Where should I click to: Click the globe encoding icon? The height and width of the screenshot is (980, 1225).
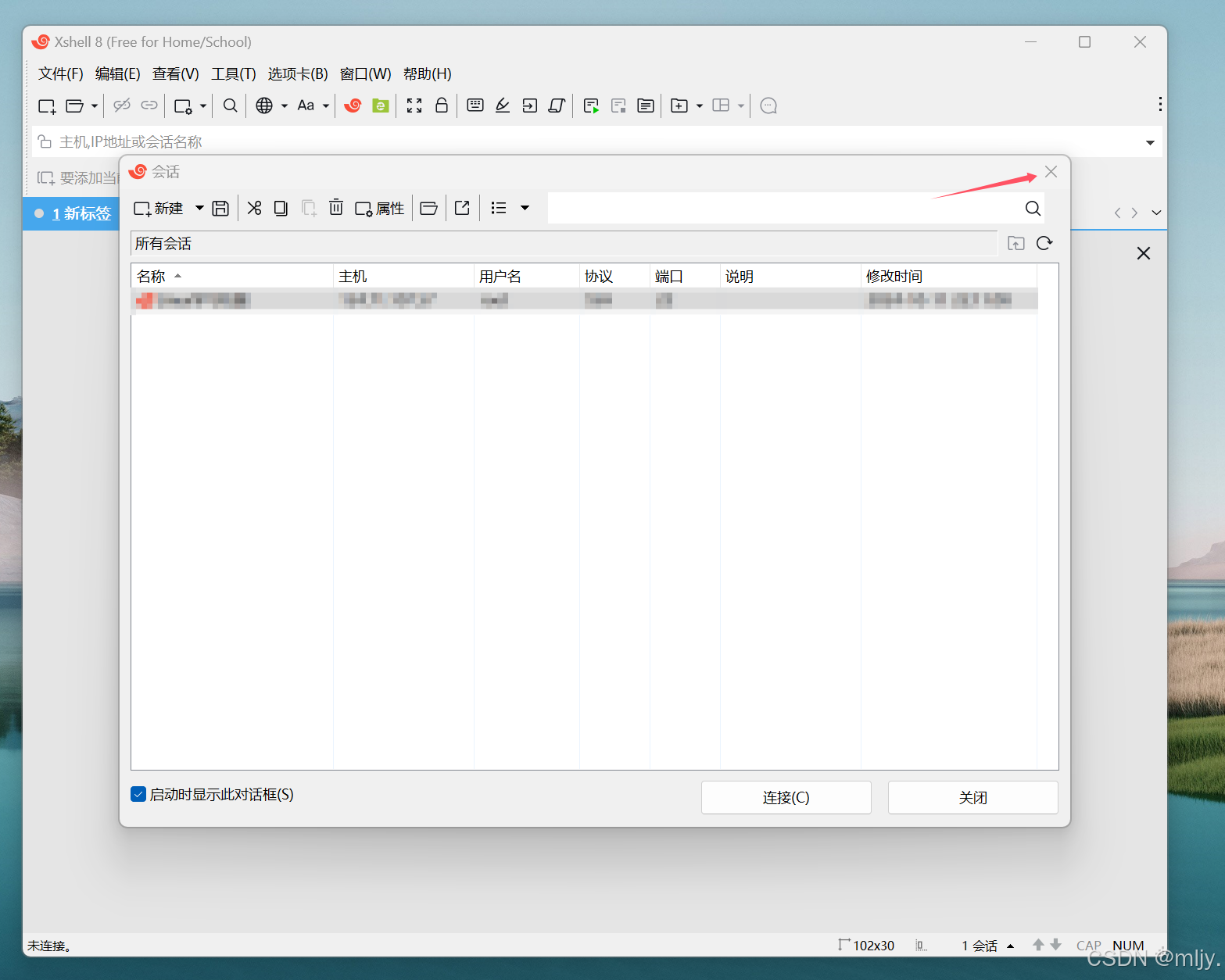[x=265, y=106]
